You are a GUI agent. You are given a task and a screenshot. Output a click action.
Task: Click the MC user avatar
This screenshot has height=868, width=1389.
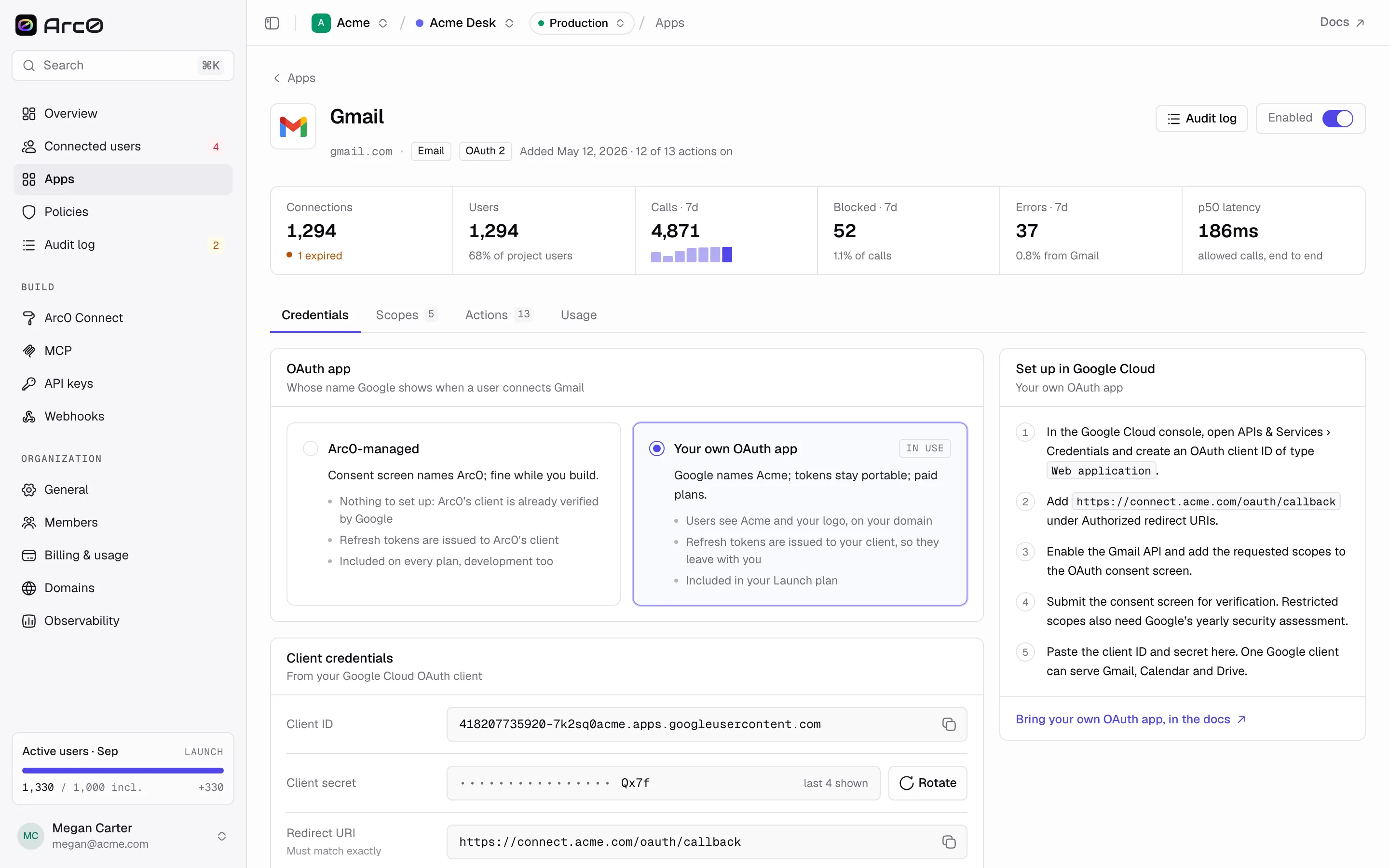[x=31, y=836]
